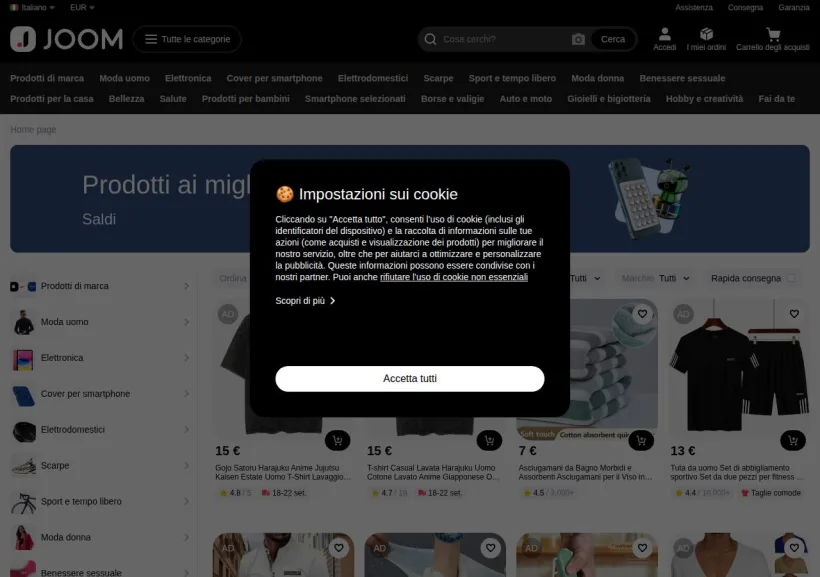820x577 pixels.
Task: Select Prodotti di marca in navigation bar
Action: [x=47, y=78]
